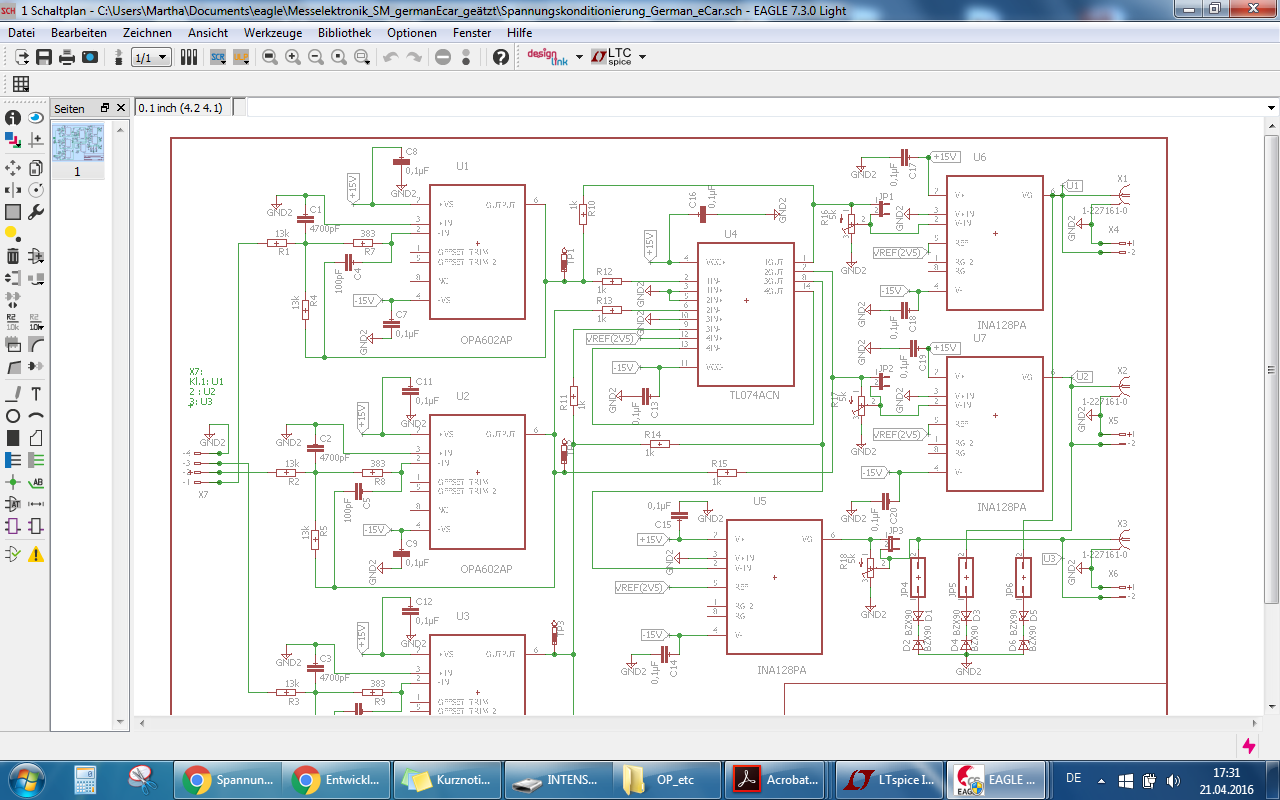This screenshot has height=800, width=1280.
Task: Open Acrobat from the taskbar
Action: [775, 778]
